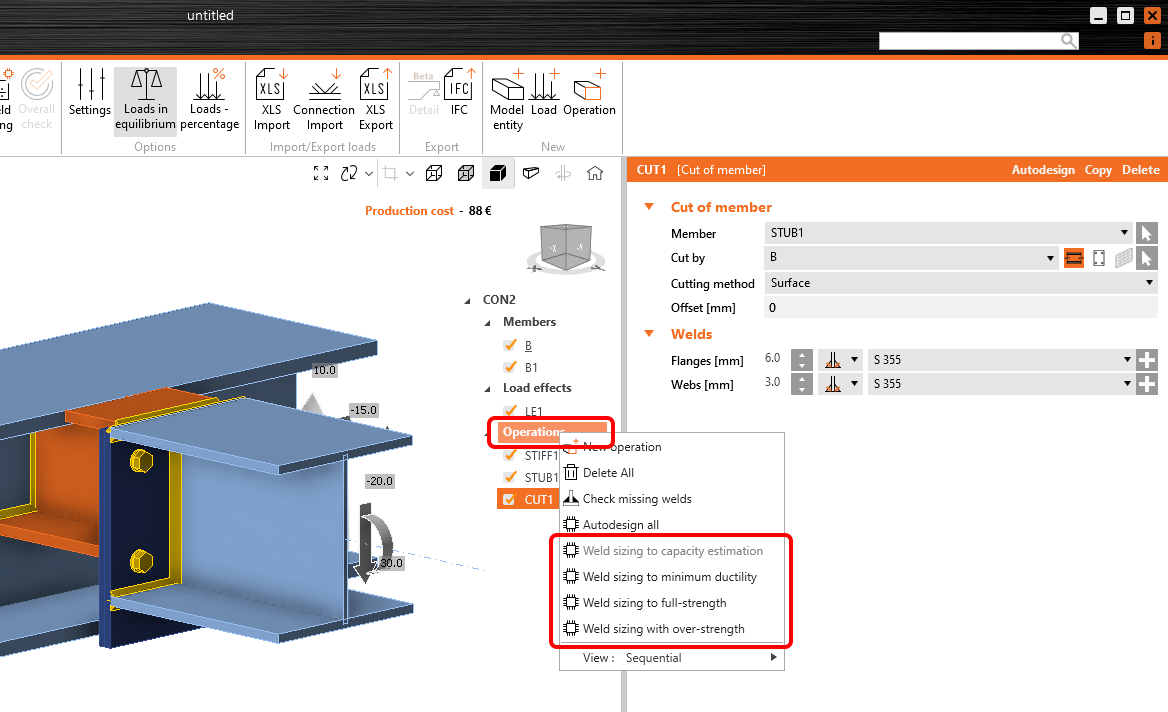The height and width of the screenshot is (712, 1168).
Task: Expand the Member STUB1 dropdown
Action: 948,233
